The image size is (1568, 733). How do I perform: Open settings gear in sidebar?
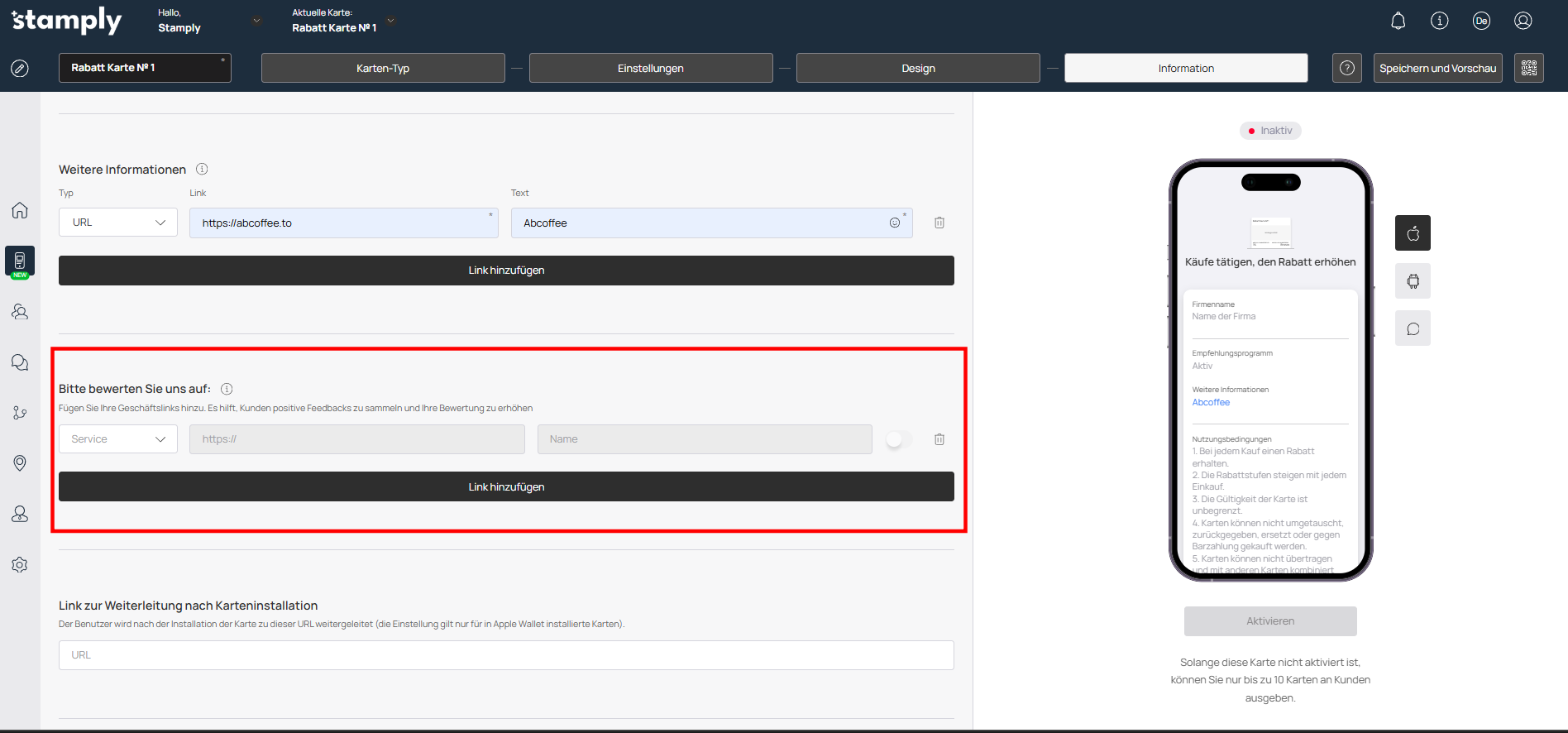(20, 565)
